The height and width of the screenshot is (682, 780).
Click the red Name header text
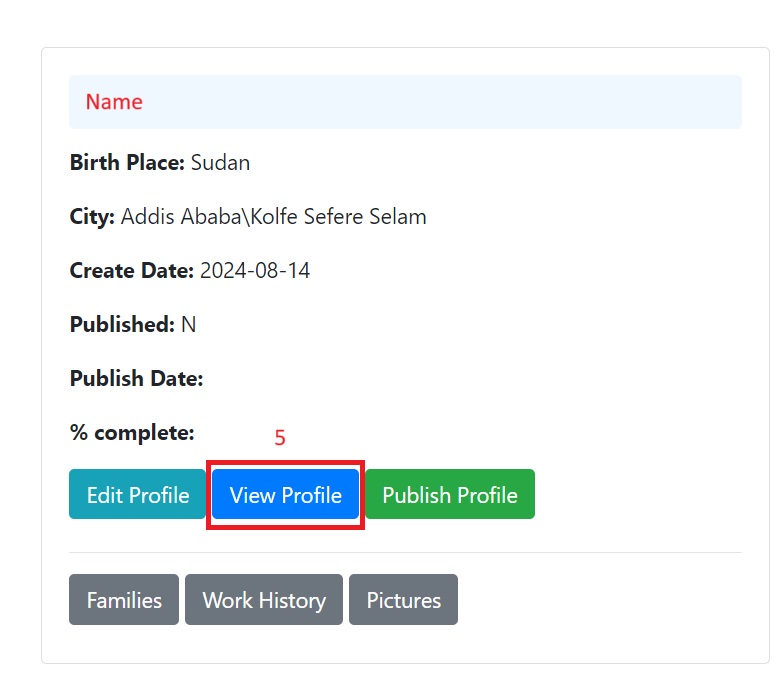point(114,102)
